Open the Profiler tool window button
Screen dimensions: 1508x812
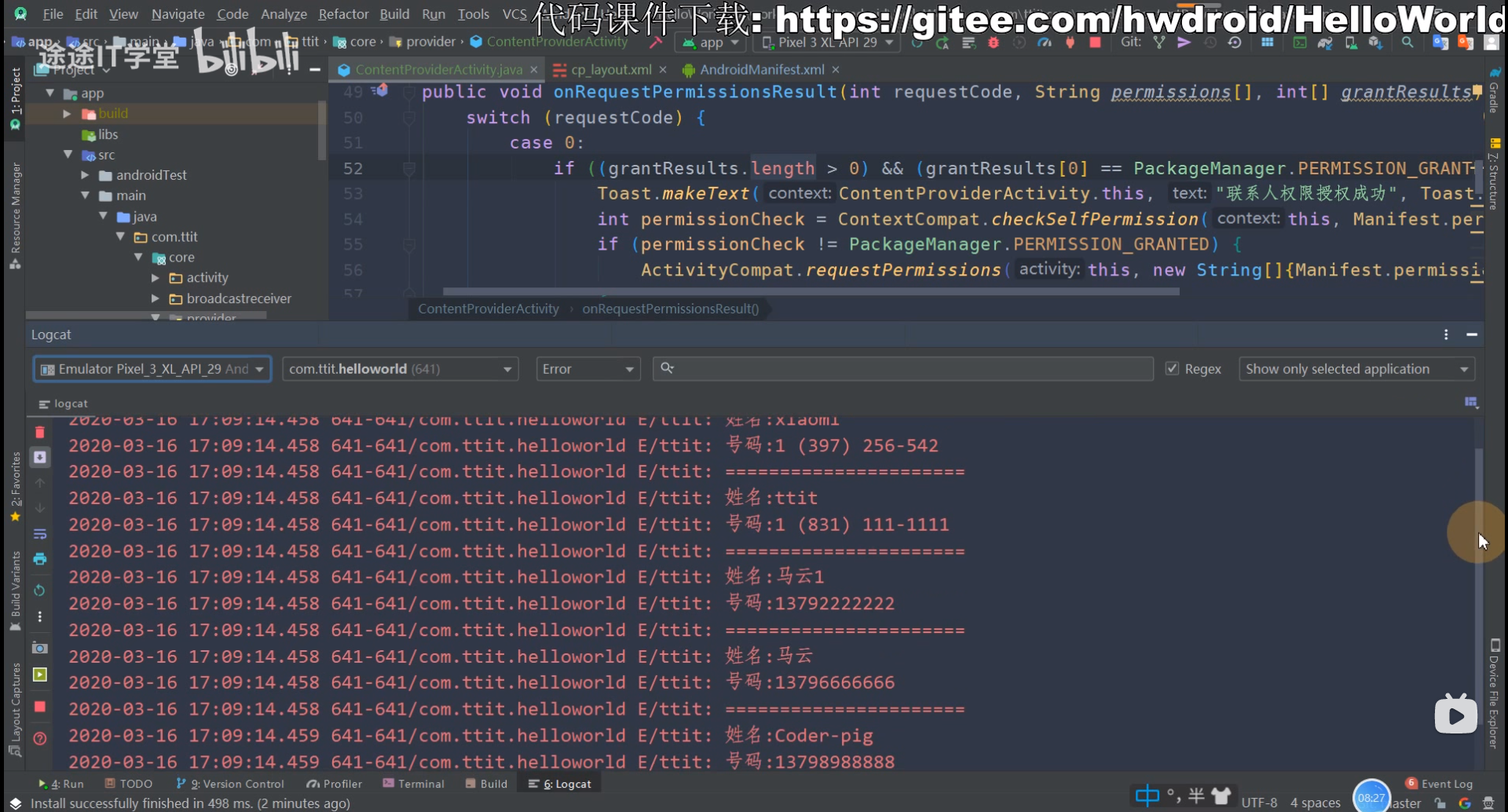coord(335,784)
